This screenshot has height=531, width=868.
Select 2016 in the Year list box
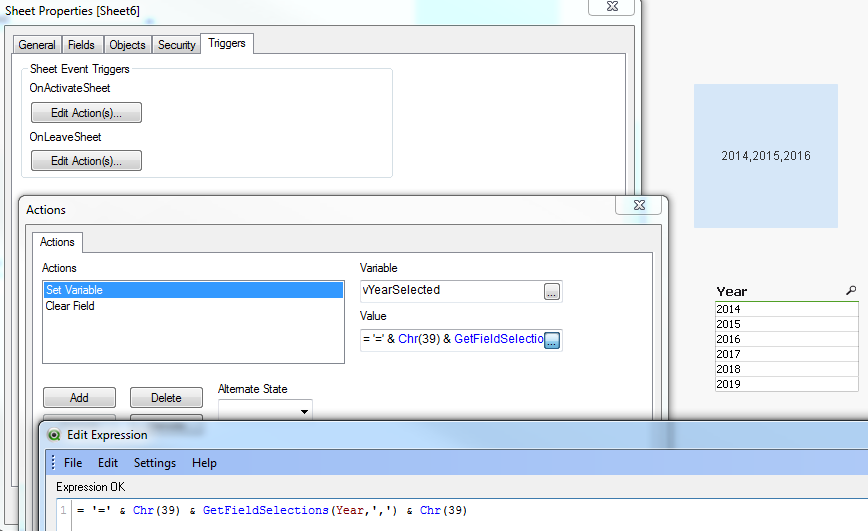[x=787, y=339]
